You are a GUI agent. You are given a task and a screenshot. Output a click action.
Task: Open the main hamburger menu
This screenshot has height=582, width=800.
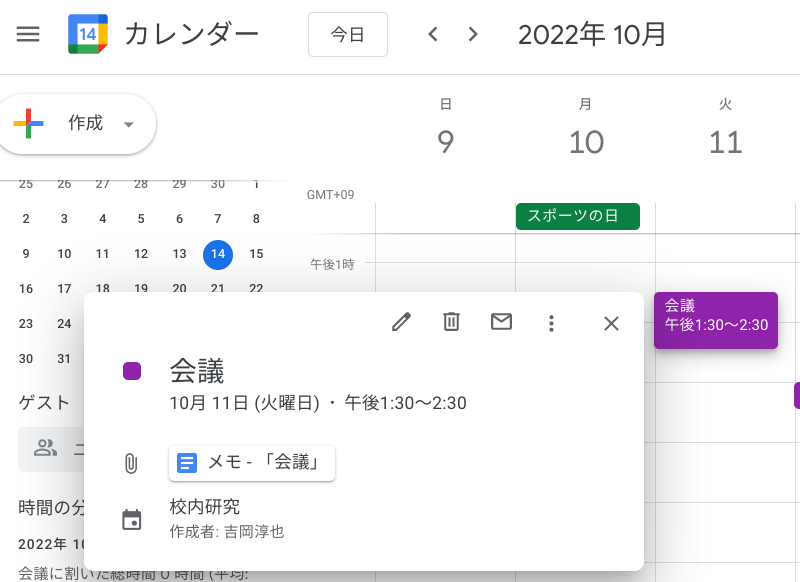pos(28,34)
